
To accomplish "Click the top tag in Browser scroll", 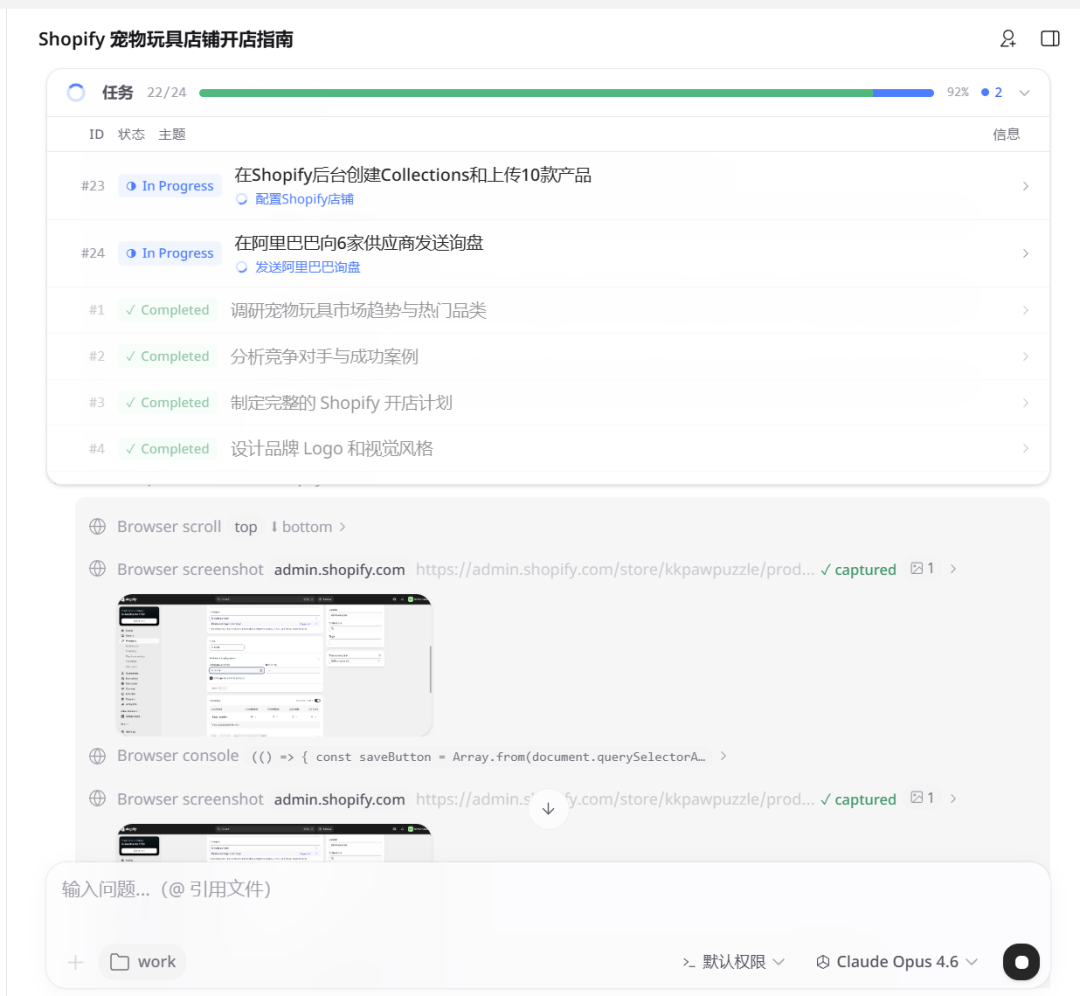I will [x=245, y=527].
